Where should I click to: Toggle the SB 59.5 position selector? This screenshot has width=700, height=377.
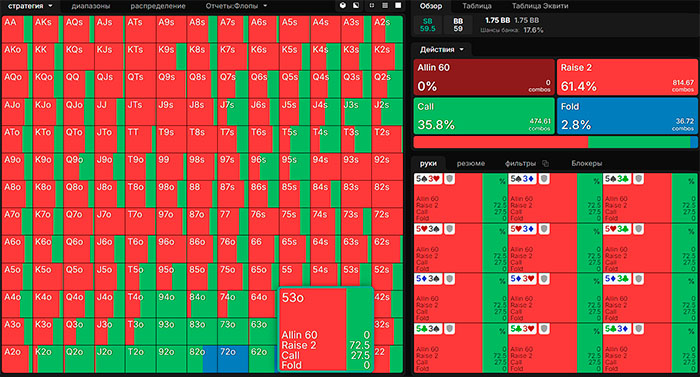(x=427, y=25)
